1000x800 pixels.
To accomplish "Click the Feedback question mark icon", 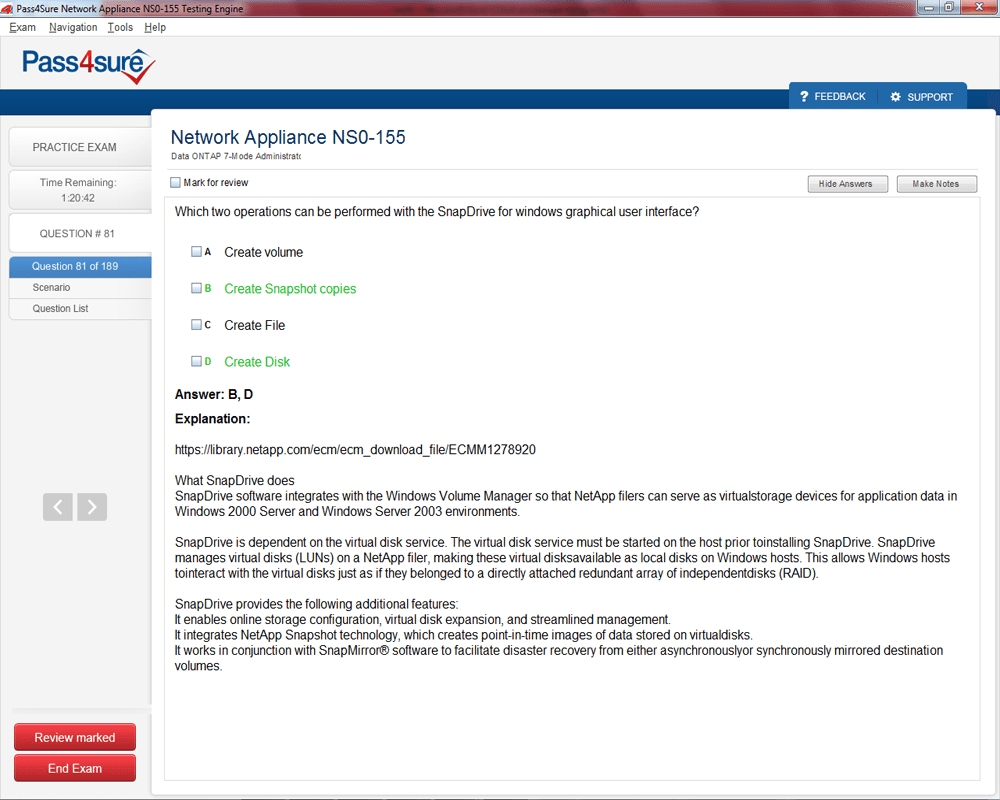I will click(x=804, y=97).
